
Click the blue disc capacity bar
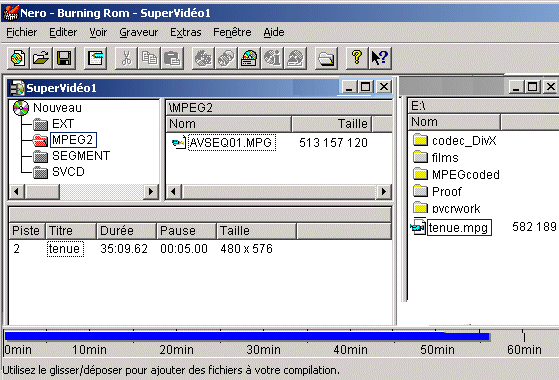tap(247, 337)
